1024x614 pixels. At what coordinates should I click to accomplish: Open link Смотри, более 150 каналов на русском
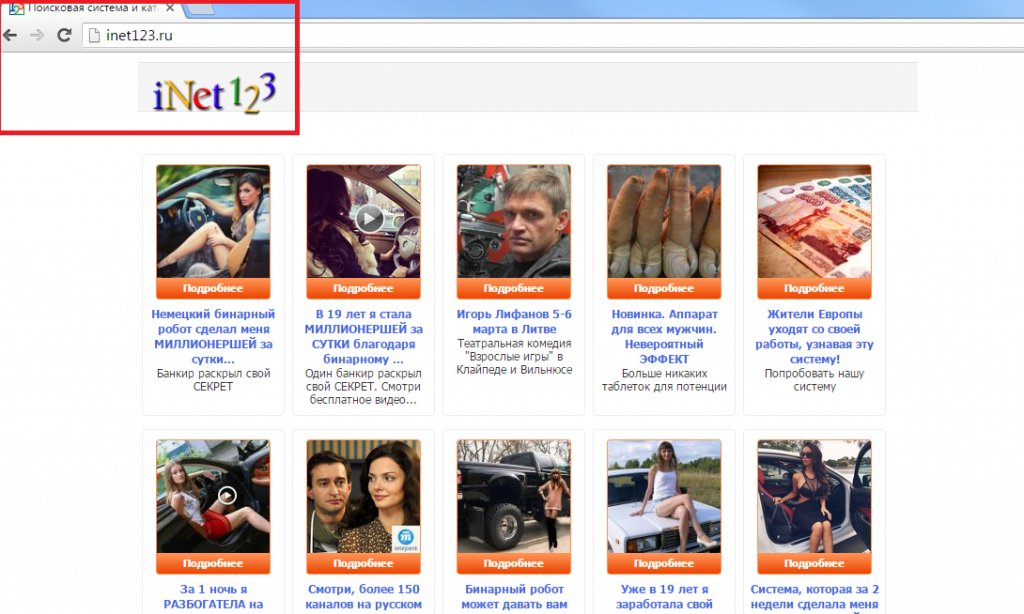pos(363,597)
